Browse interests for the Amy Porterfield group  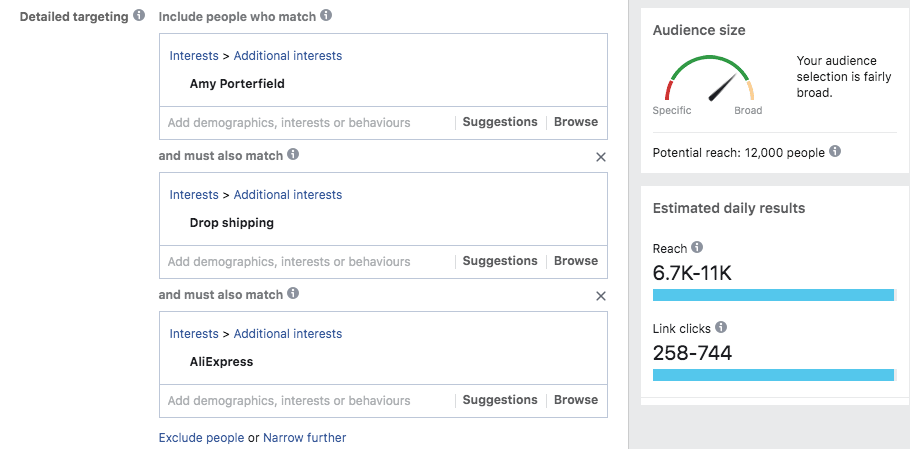pyautogui.click(x=576, y=122)
